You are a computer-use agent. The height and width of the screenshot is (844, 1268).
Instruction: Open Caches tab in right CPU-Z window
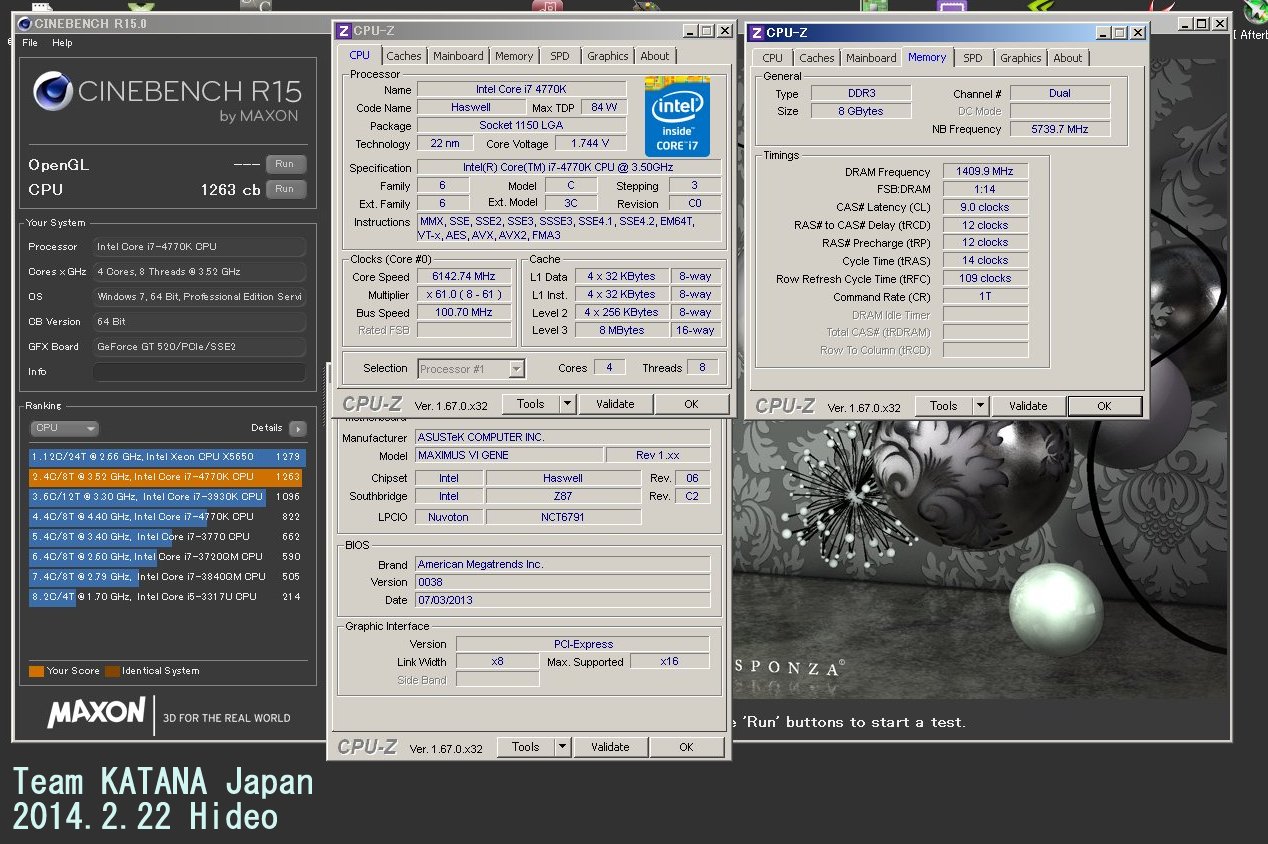click(817, 59)
